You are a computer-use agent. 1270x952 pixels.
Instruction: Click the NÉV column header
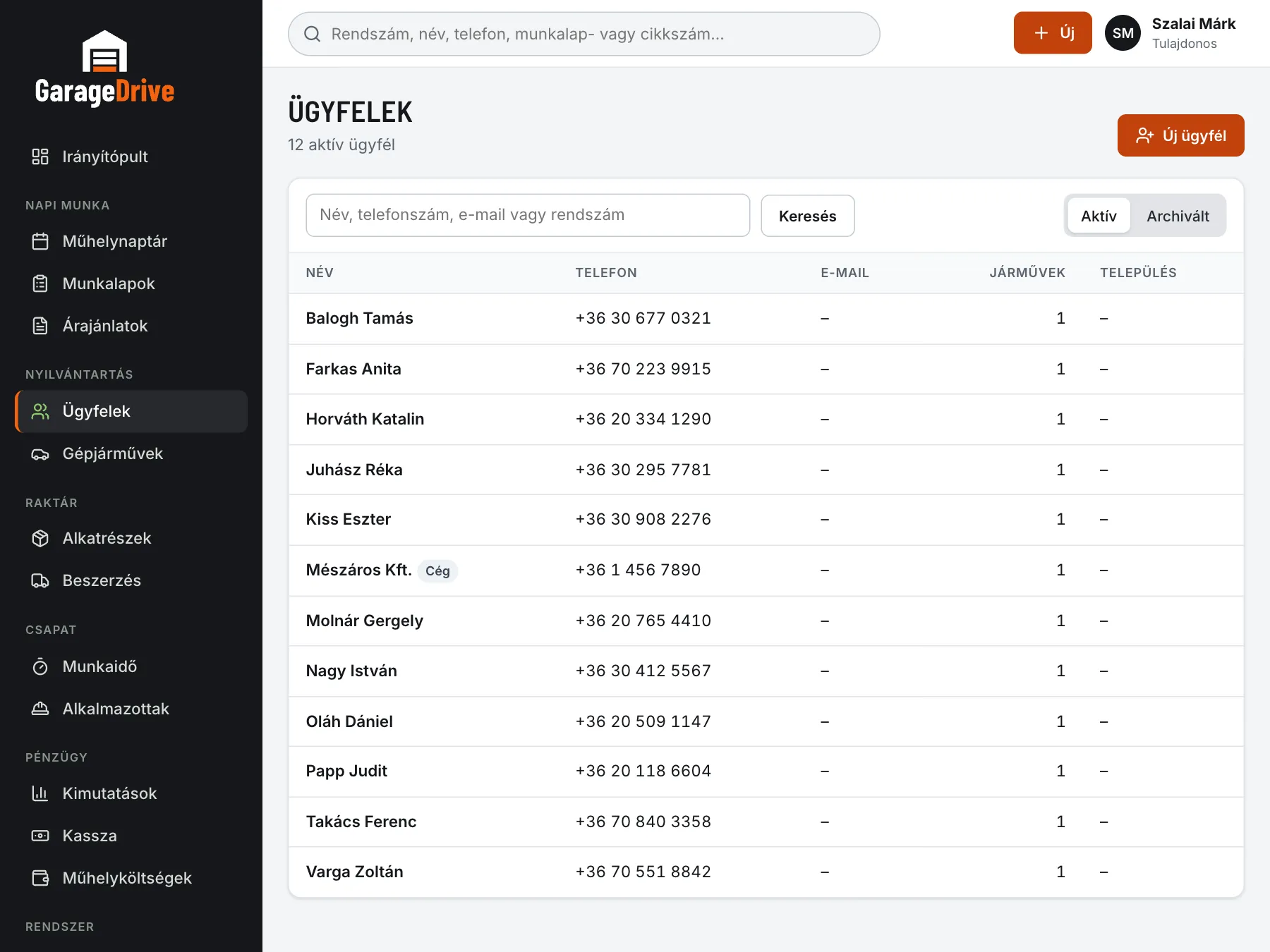320,273
